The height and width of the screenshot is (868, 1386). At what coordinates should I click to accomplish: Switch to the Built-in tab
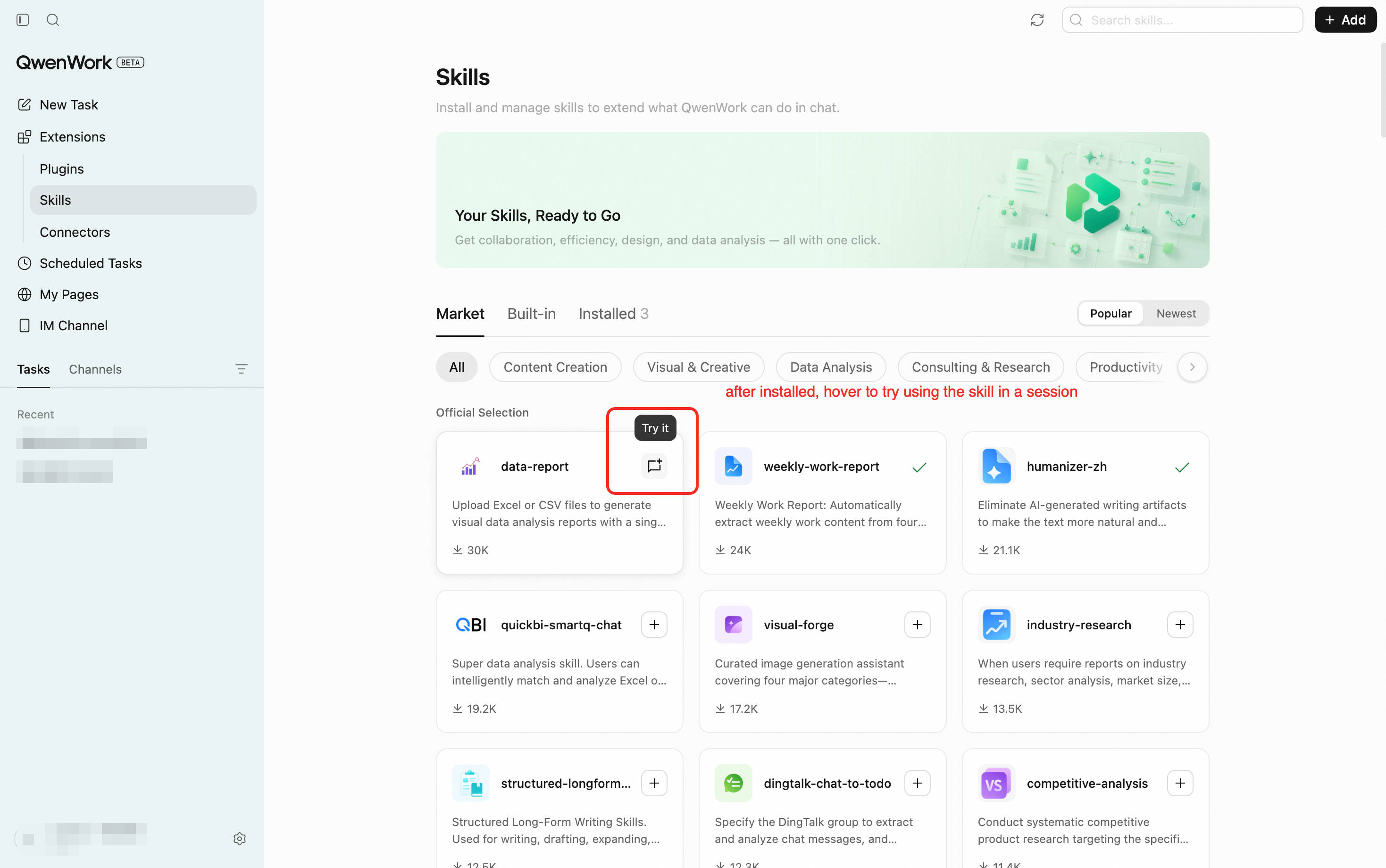click(532, 313)
